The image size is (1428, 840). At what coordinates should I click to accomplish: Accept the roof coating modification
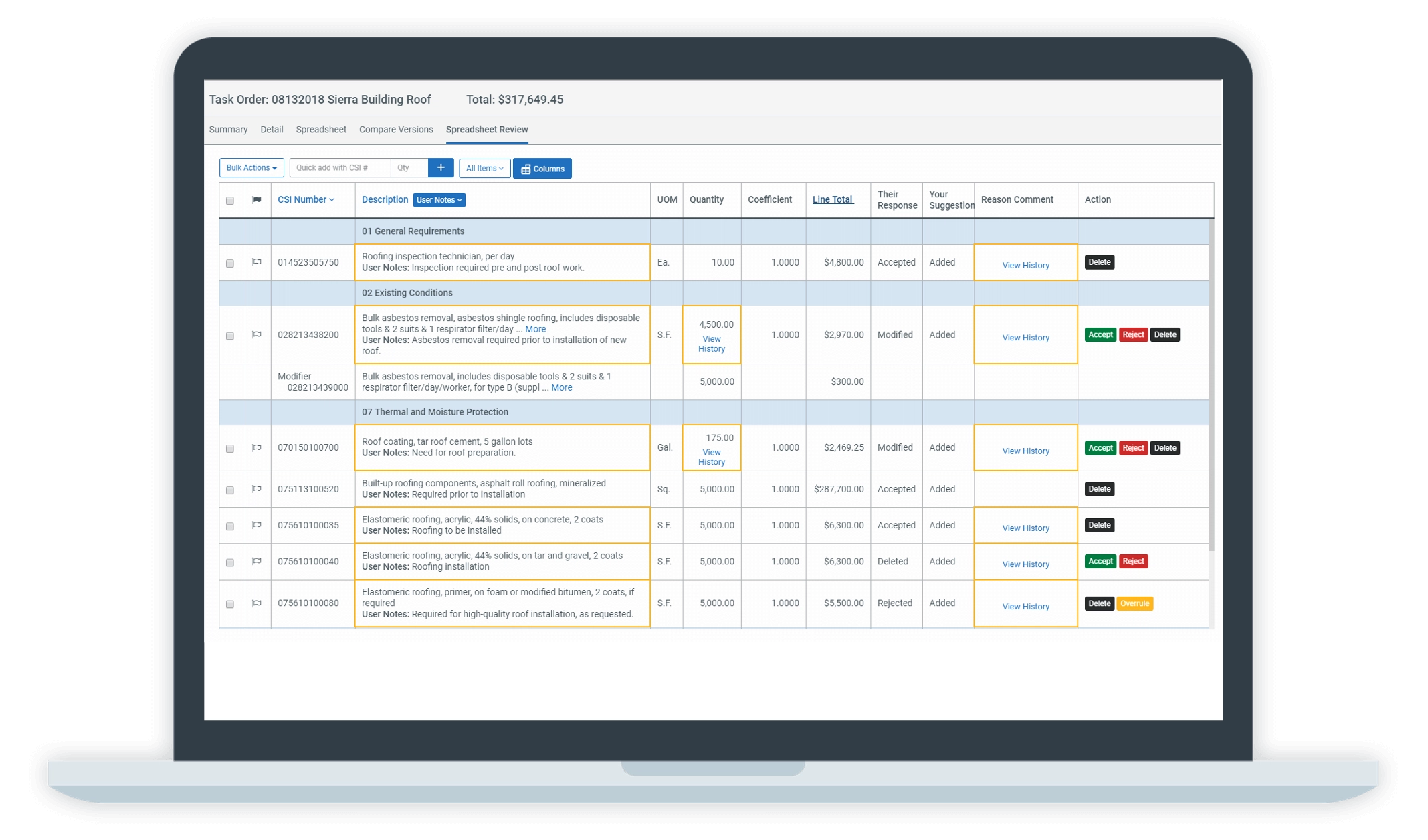pos(1100,448)
